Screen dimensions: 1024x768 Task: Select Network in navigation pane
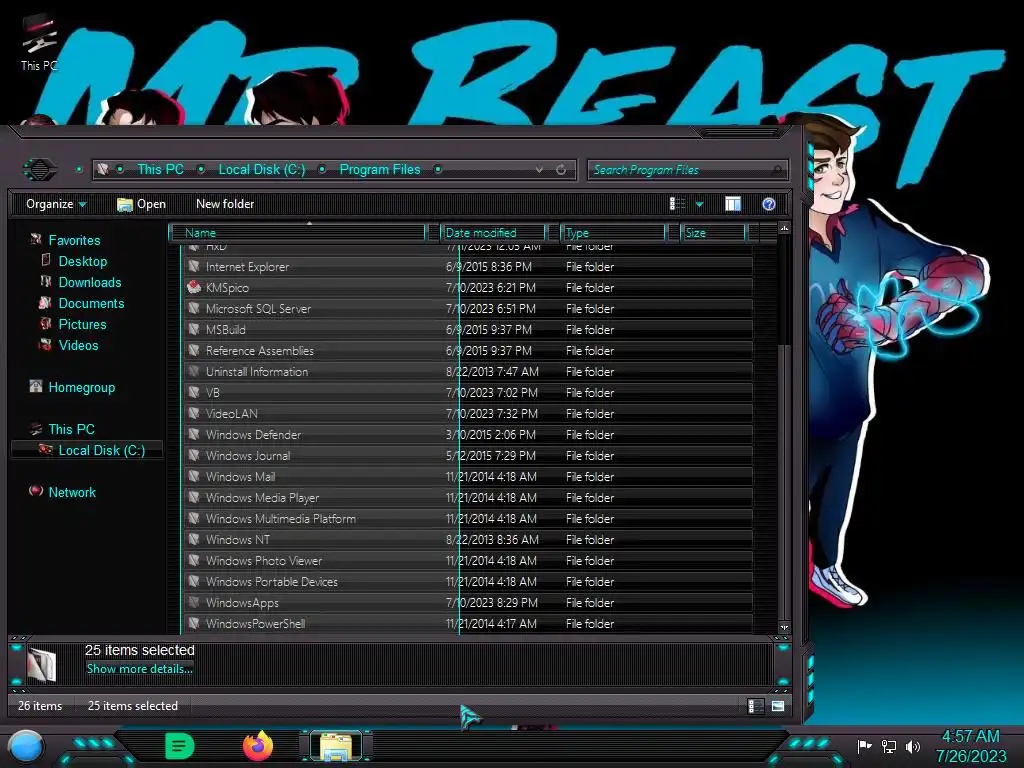click(x=72, y=492)
